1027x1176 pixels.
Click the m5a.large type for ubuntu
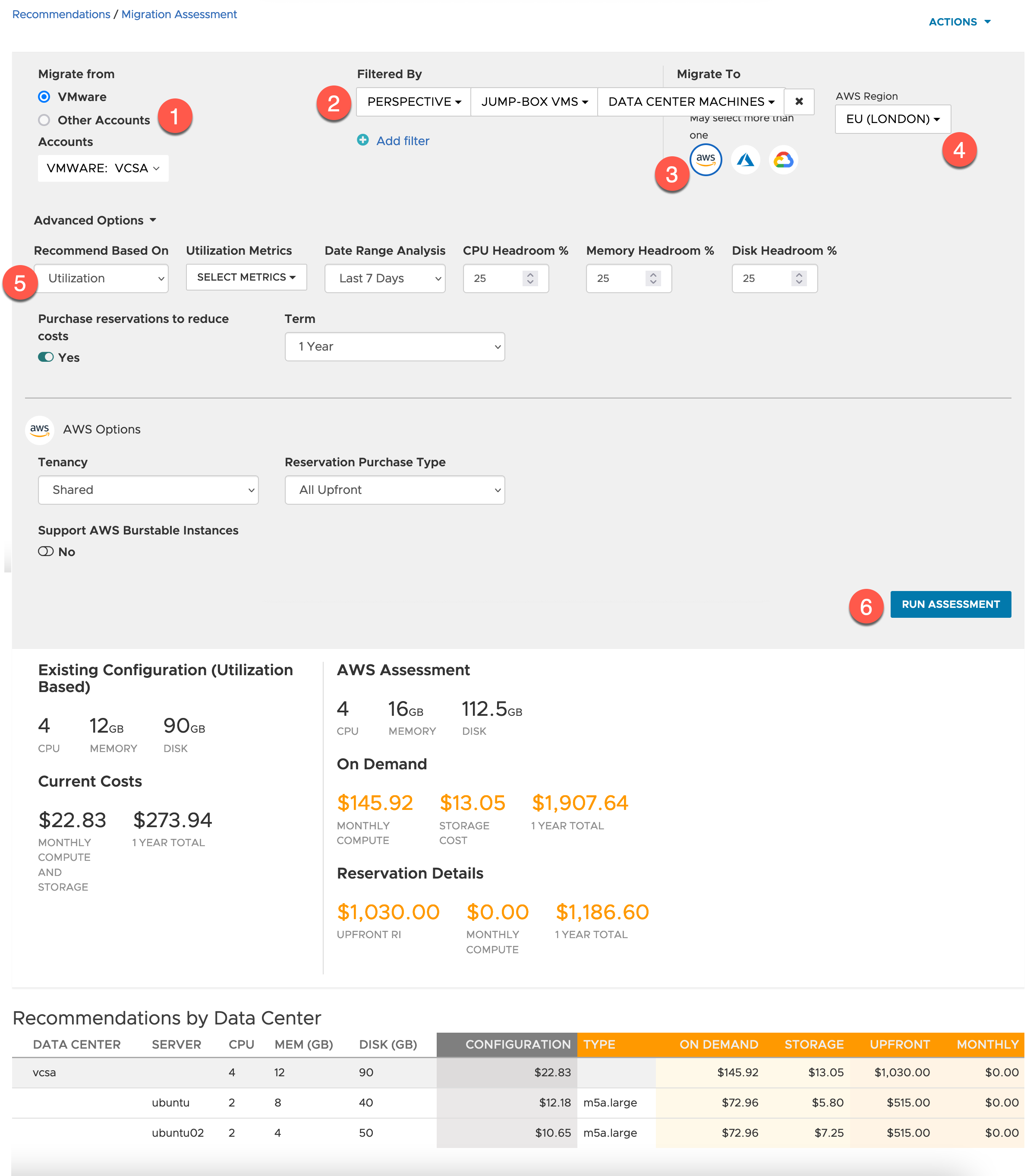pyautogui.click(x=610, y=1102)
